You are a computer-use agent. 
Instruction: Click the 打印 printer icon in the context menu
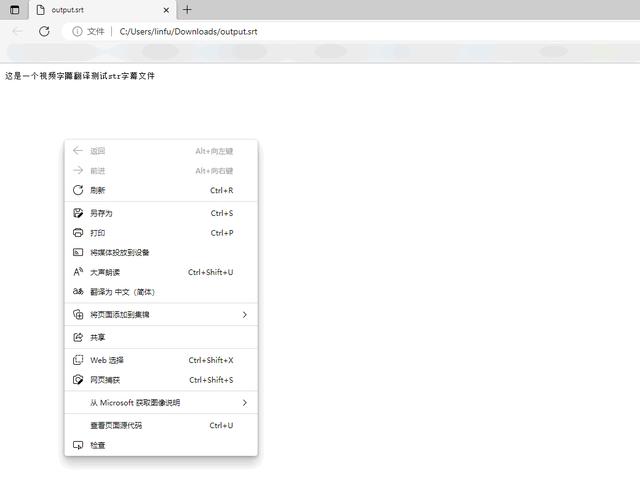click(x=78, y=233)
